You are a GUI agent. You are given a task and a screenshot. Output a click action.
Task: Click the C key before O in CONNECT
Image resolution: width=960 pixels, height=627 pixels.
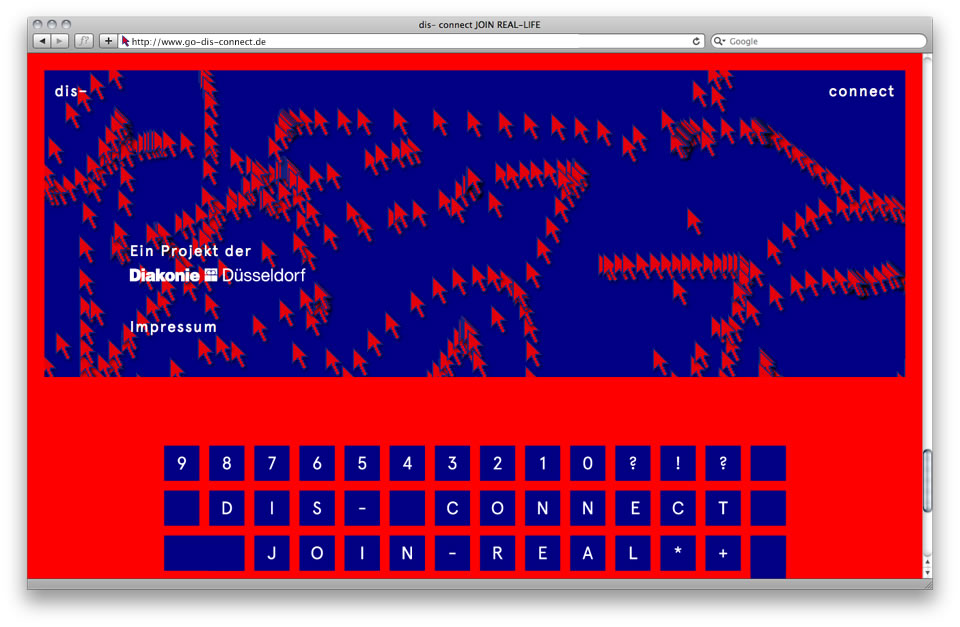point(452,508)
